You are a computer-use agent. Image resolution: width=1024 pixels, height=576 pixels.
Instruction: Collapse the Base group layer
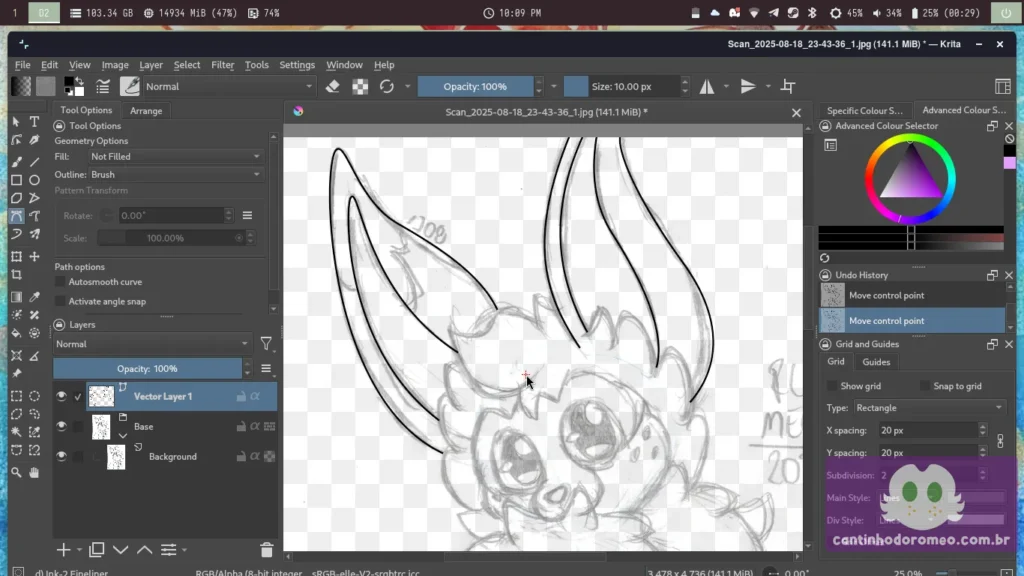point(123,436)
